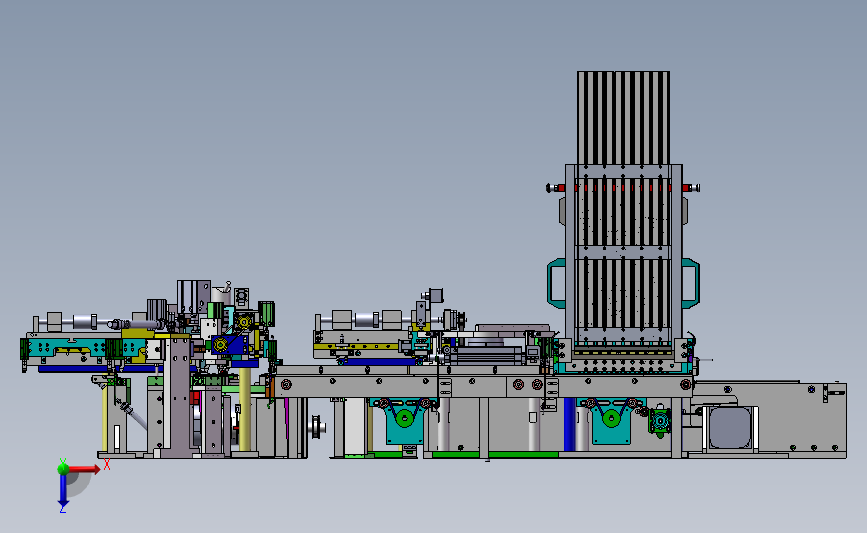Screen dimensions: 867x533
Task: Click the green Y axis ball of the triad
Action: [x=63, y=468]
